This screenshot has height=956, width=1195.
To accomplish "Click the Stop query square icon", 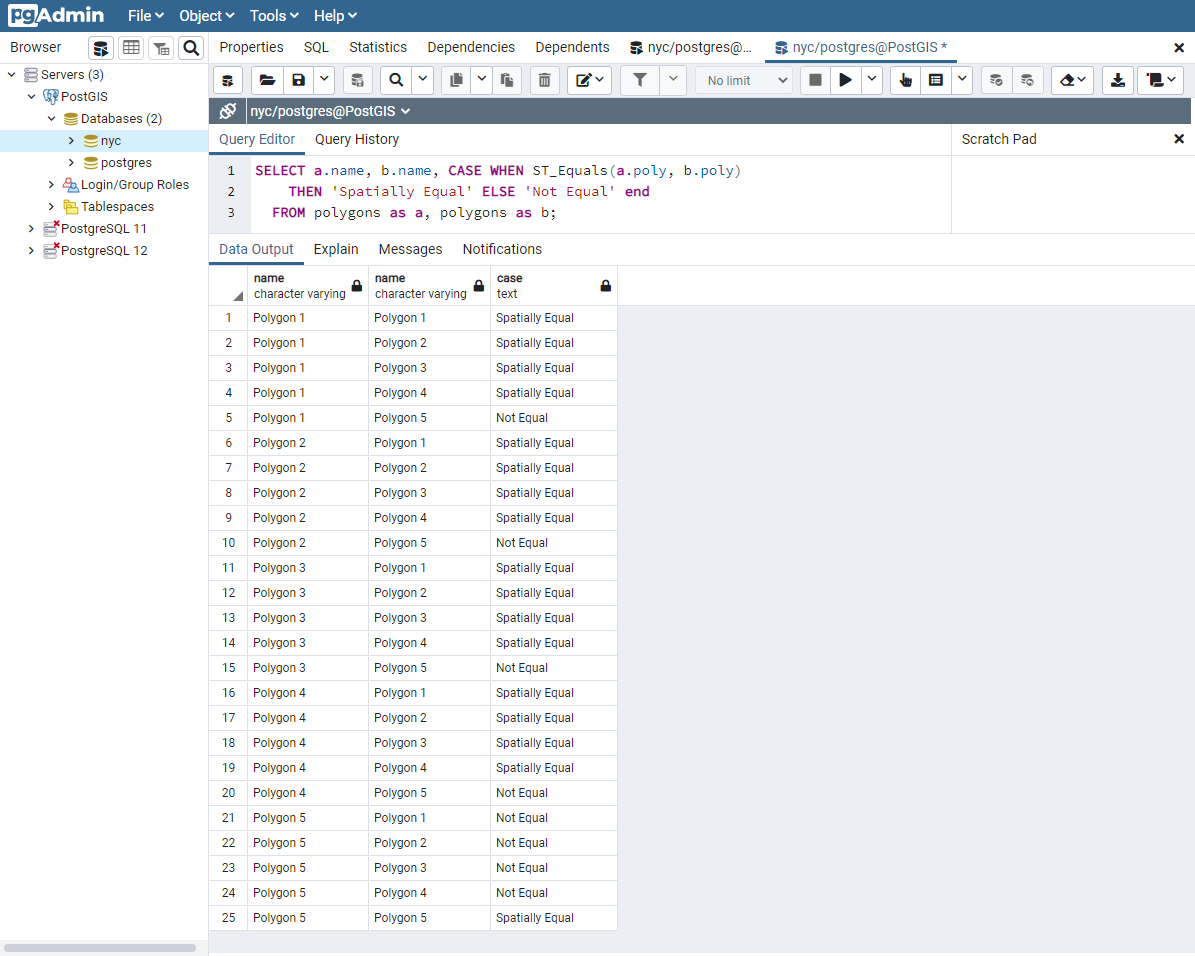I will [x=815, y=80].
